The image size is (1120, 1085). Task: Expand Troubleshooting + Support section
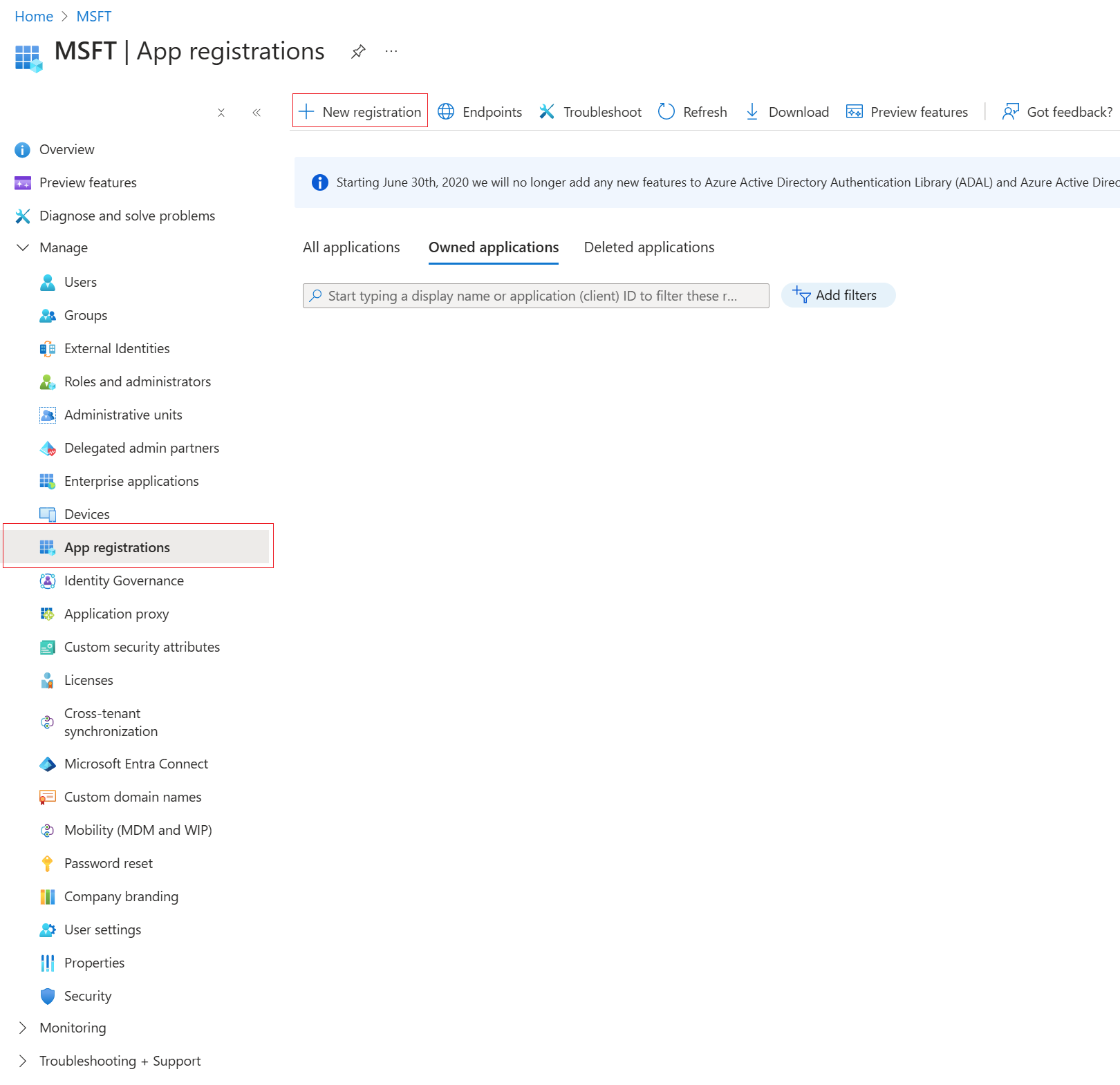click(23, 1061)
